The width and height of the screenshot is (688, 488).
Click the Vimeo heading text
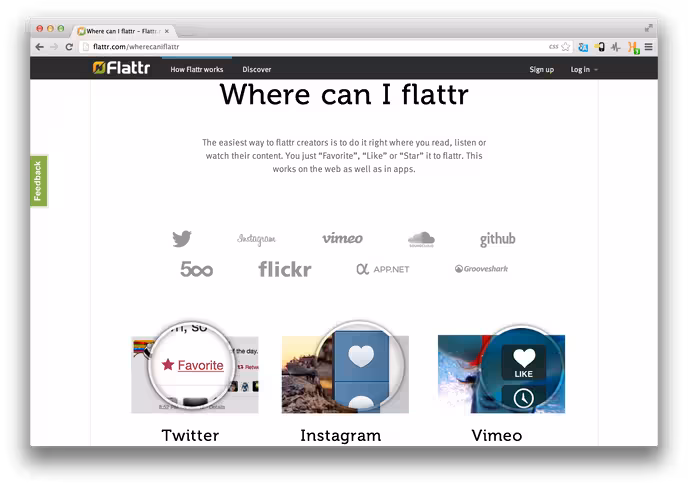click(x=497, y=436)
